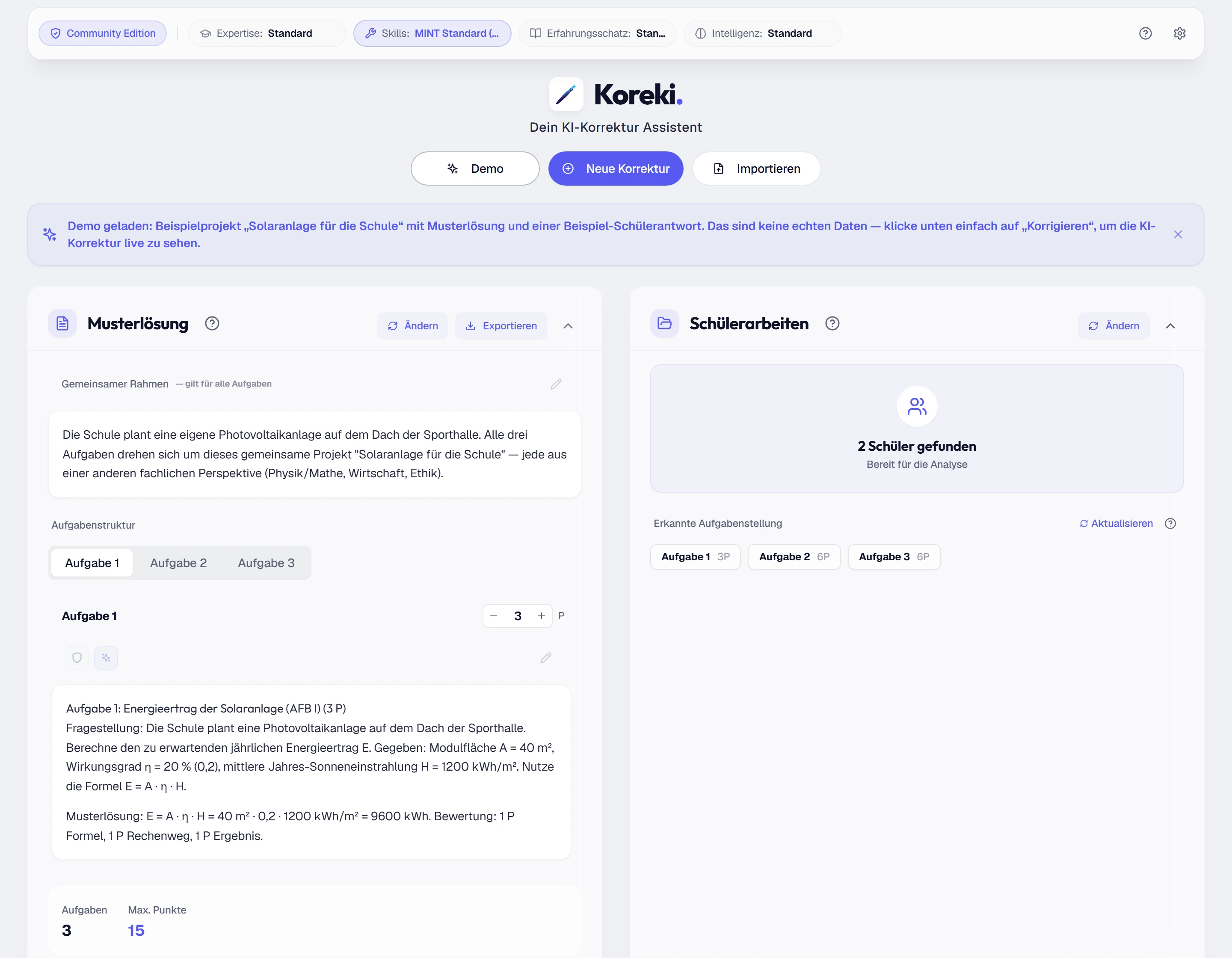Collapse the Musterlösung panel chevron

click(568, 326)
